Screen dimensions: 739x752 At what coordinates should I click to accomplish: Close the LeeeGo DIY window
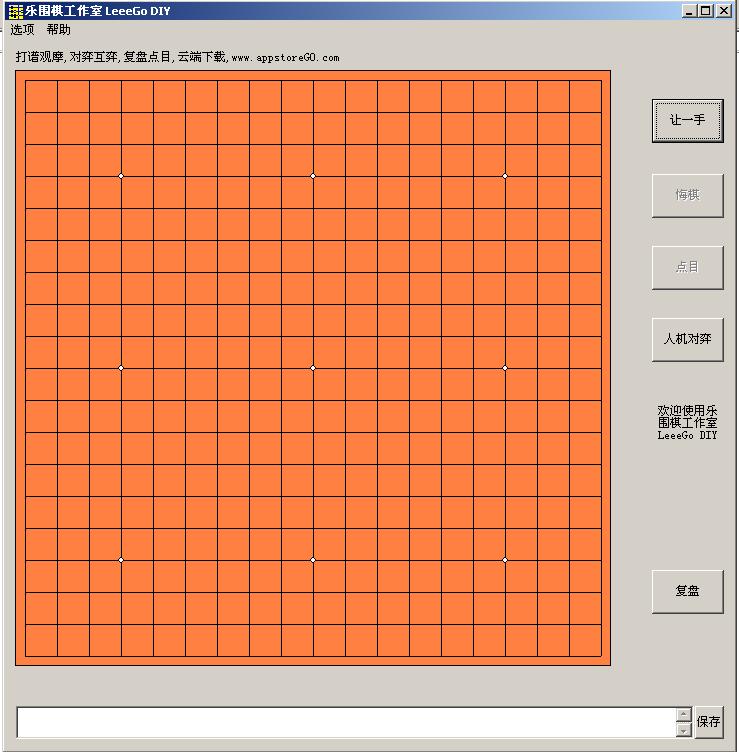click(724, 11)
